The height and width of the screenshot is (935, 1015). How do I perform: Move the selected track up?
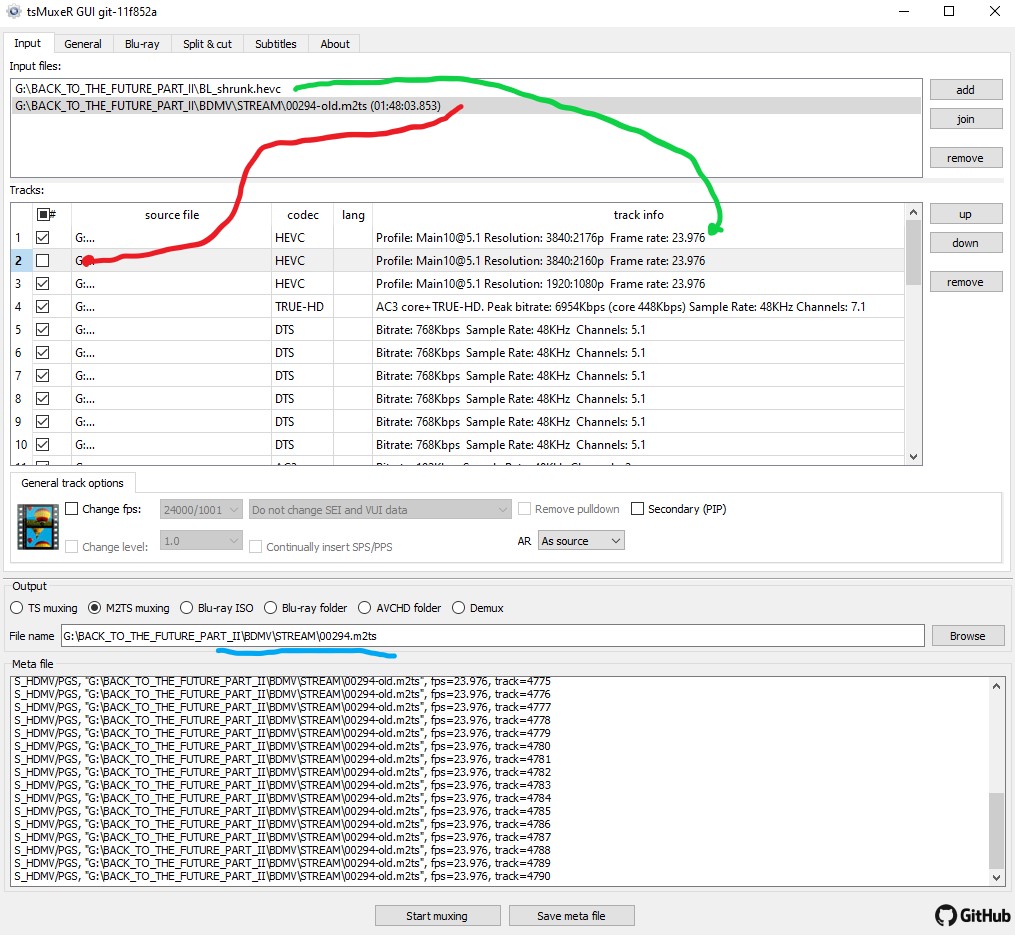(965, 214)
